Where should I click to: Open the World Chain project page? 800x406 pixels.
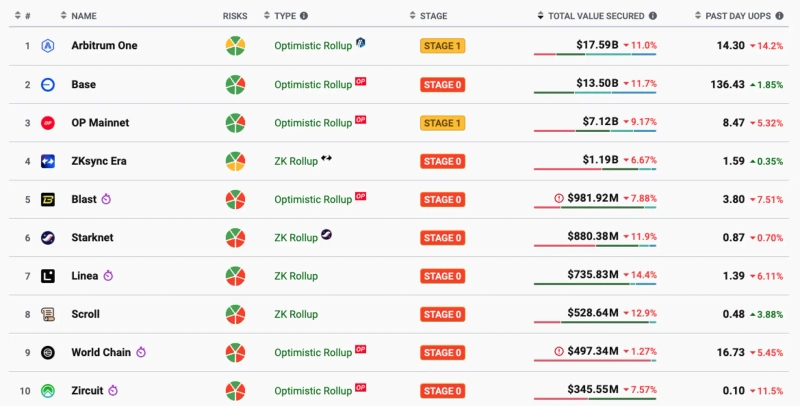101,352
